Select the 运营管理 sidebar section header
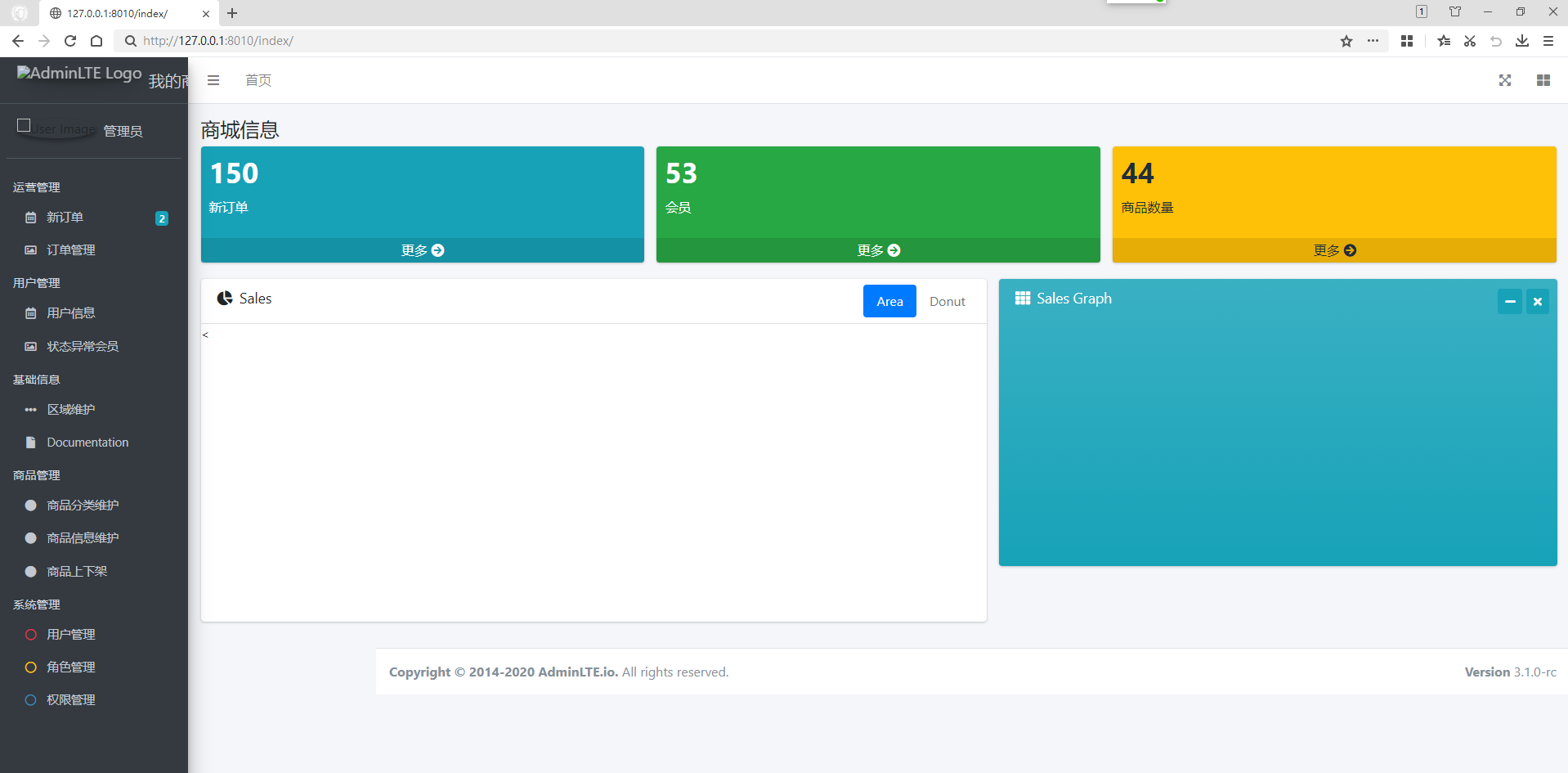The image size is (1568, 773). pyautogui.click(x=37, y=187)
